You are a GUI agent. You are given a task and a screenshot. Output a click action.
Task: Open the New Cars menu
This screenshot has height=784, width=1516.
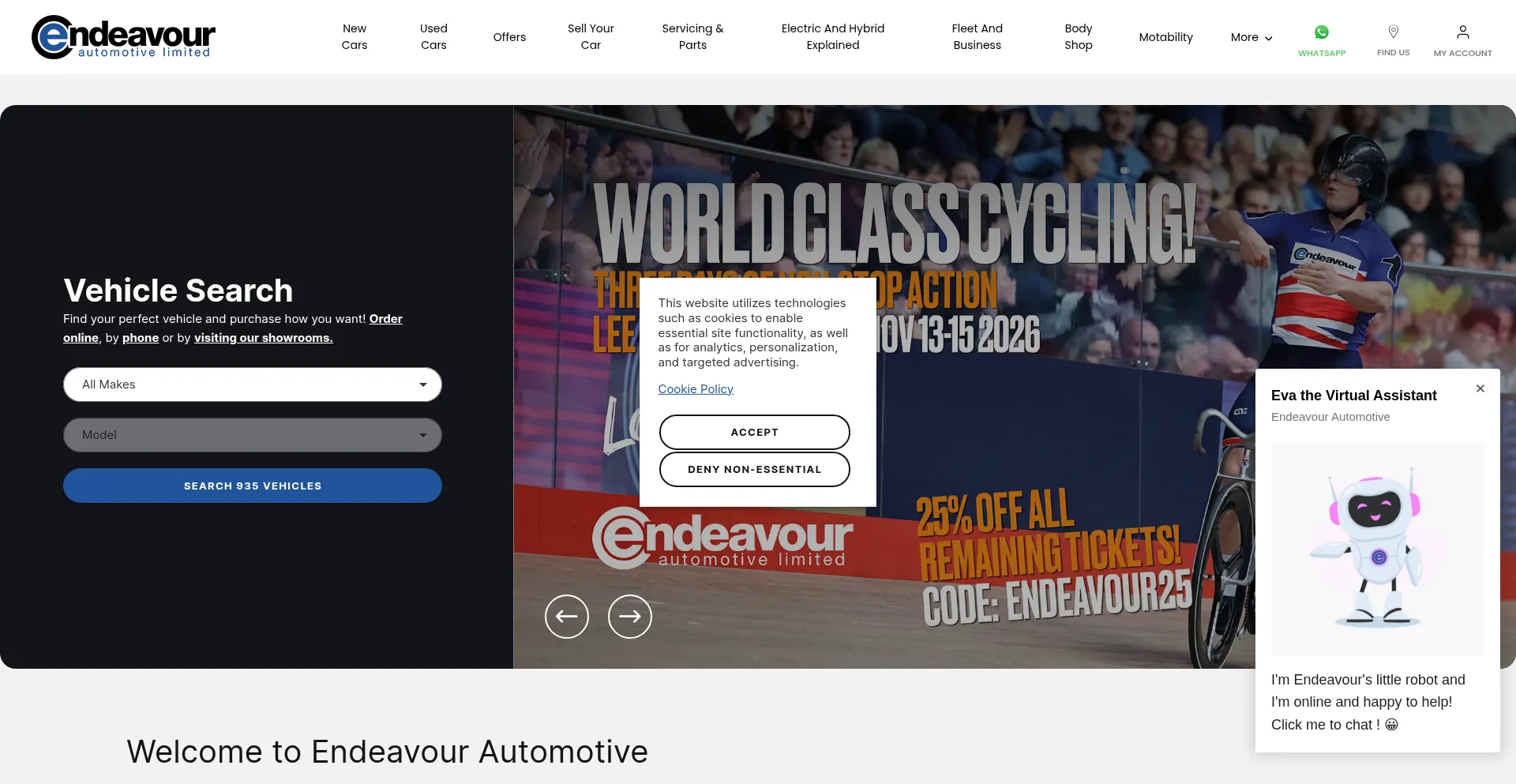pyautogui.click(x=355, y=37)
